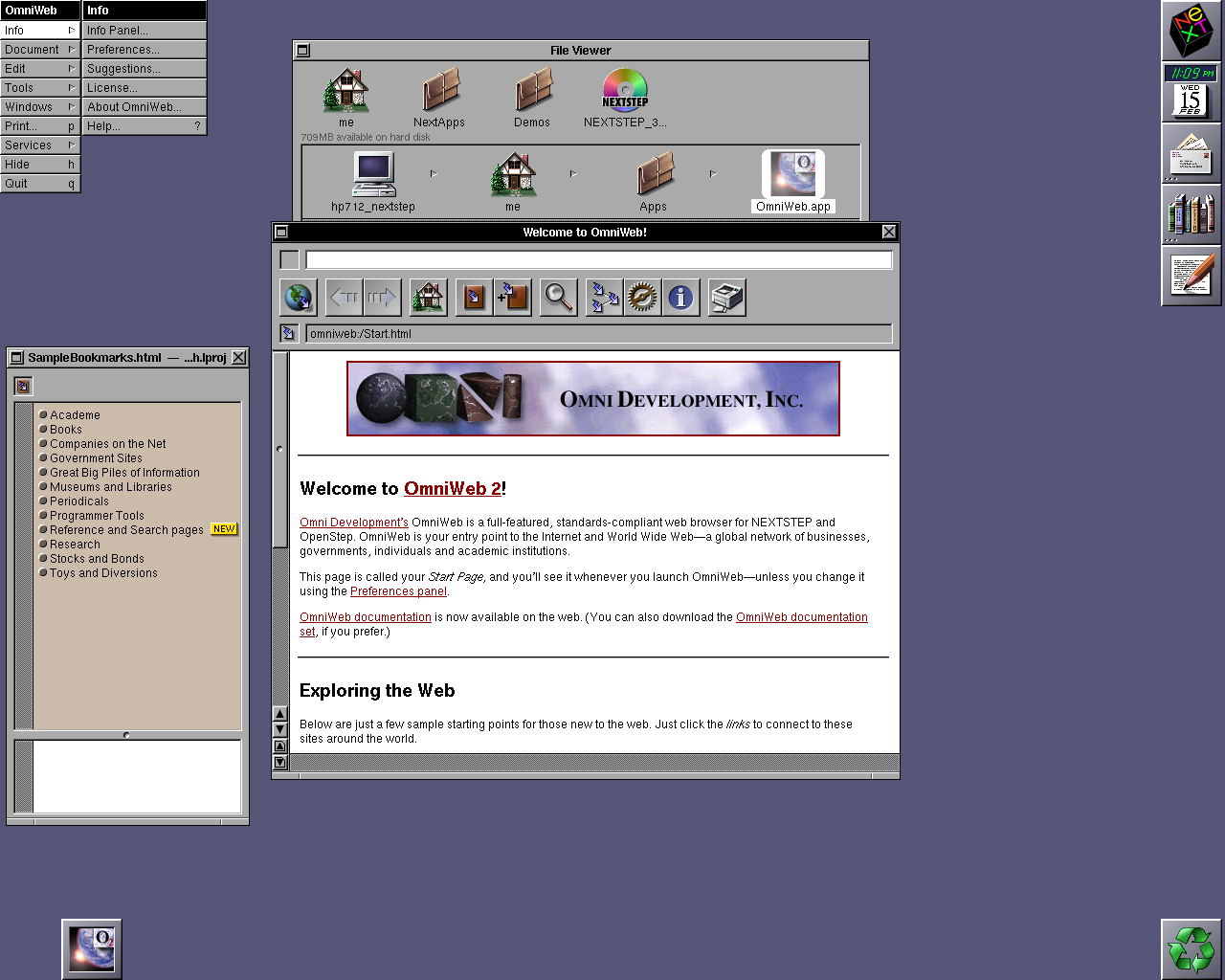Choose Preferences... in Info submenu
Screen dimensions: 1225x980
click(x=145, y=50)
